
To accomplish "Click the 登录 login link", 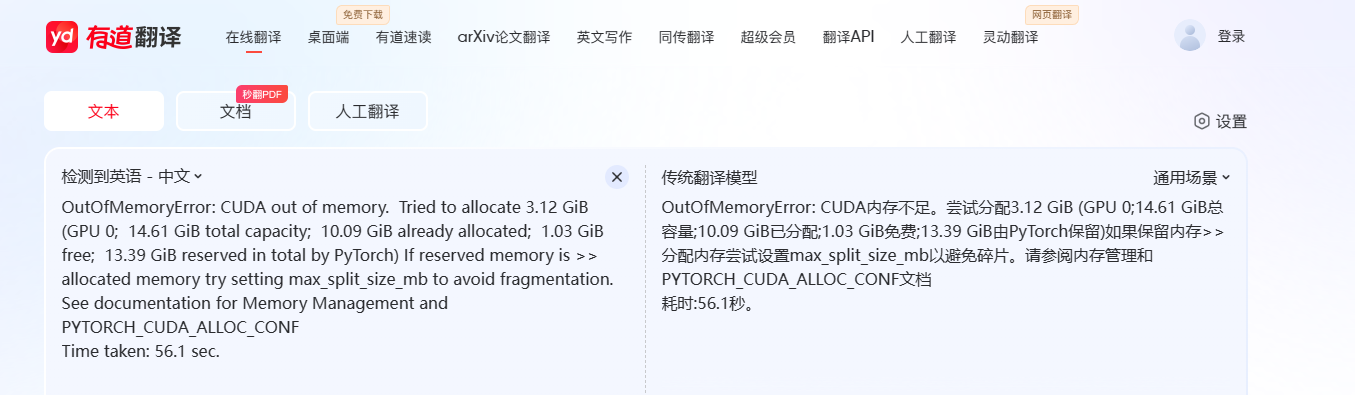I will tap(1231, 37).
